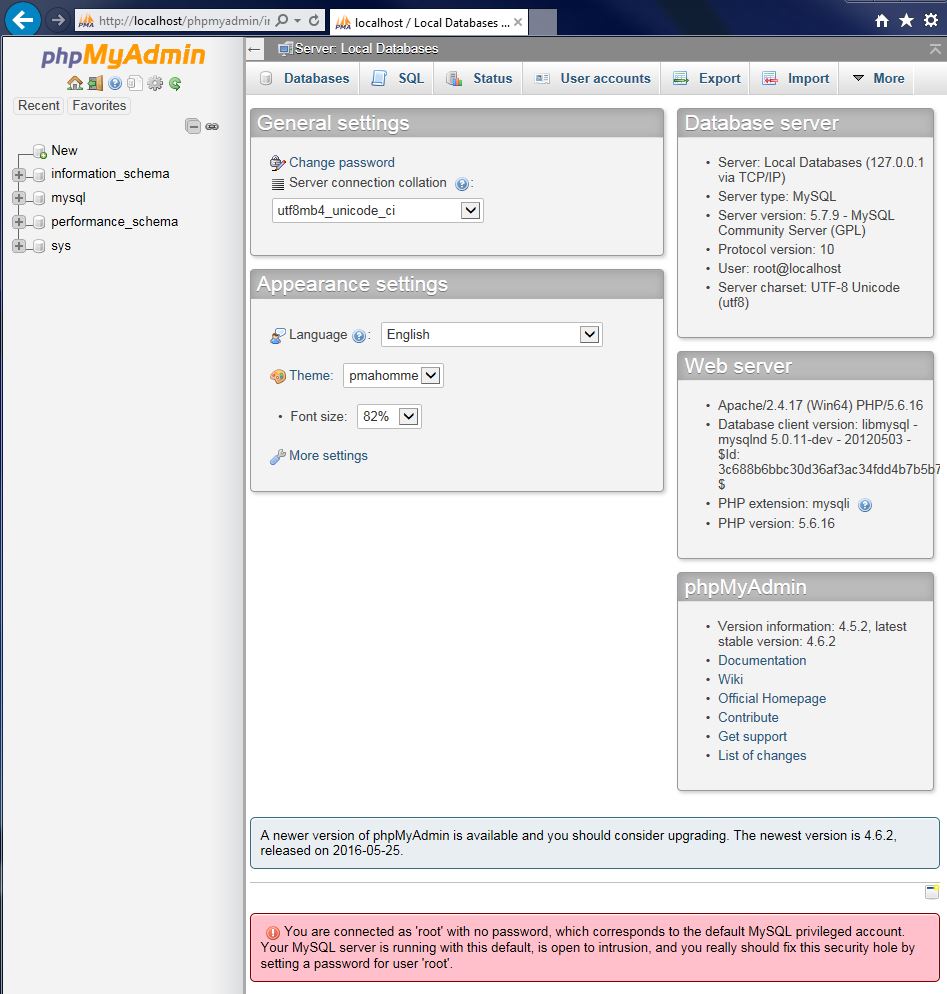
Task: Click the mysql database cylinder icon
Action: point(39,198)
